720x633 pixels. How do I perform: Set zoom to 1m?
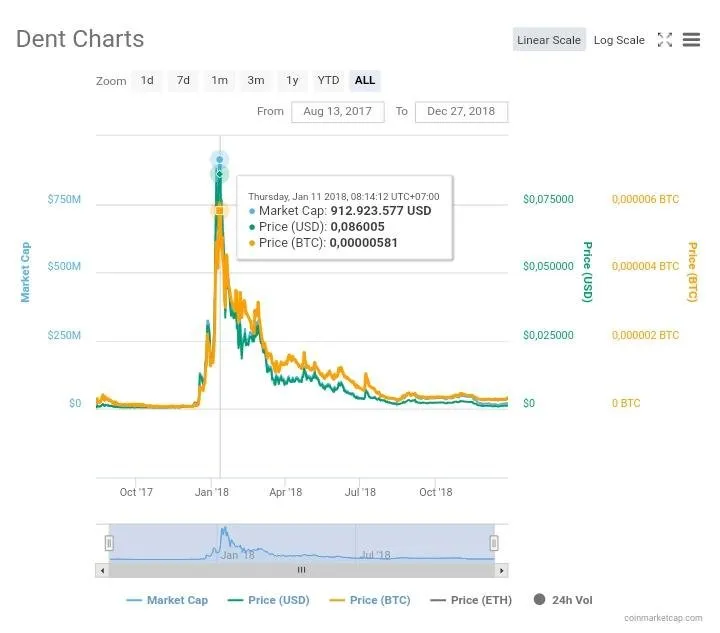[x=219, y=80]
